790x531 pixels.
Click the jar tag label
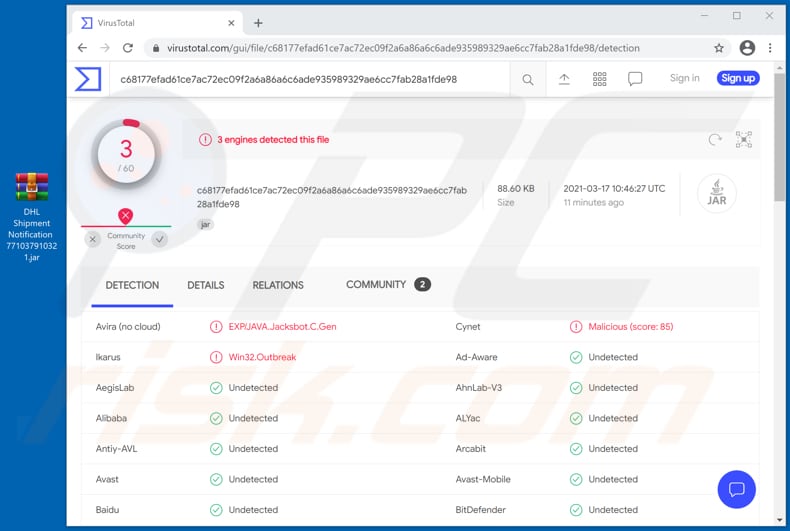(205, 225)
